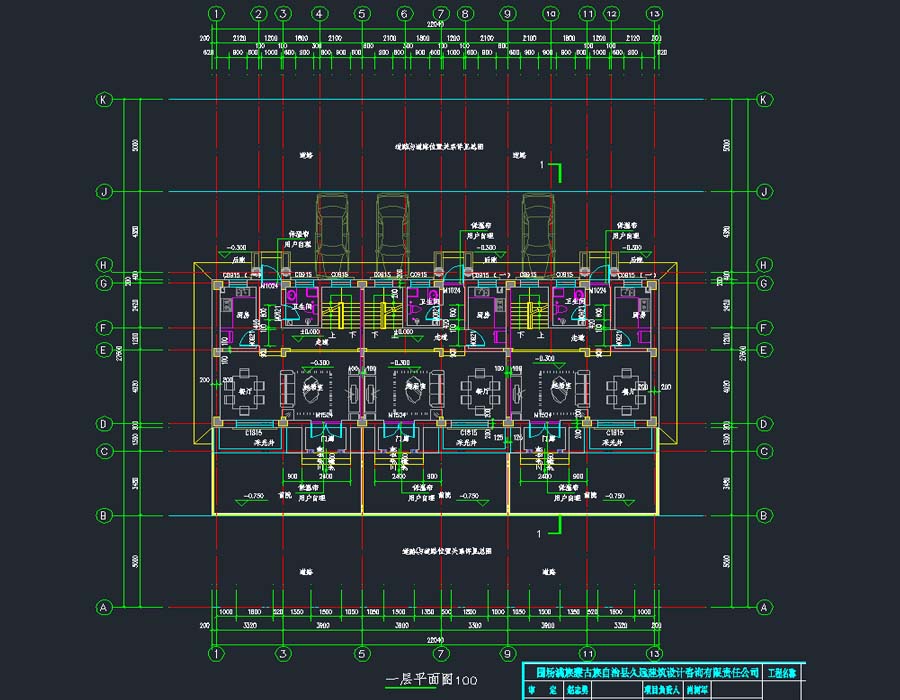Click axis bubble 2 in the top grid row
900x700 pixels.
(259, 14)
